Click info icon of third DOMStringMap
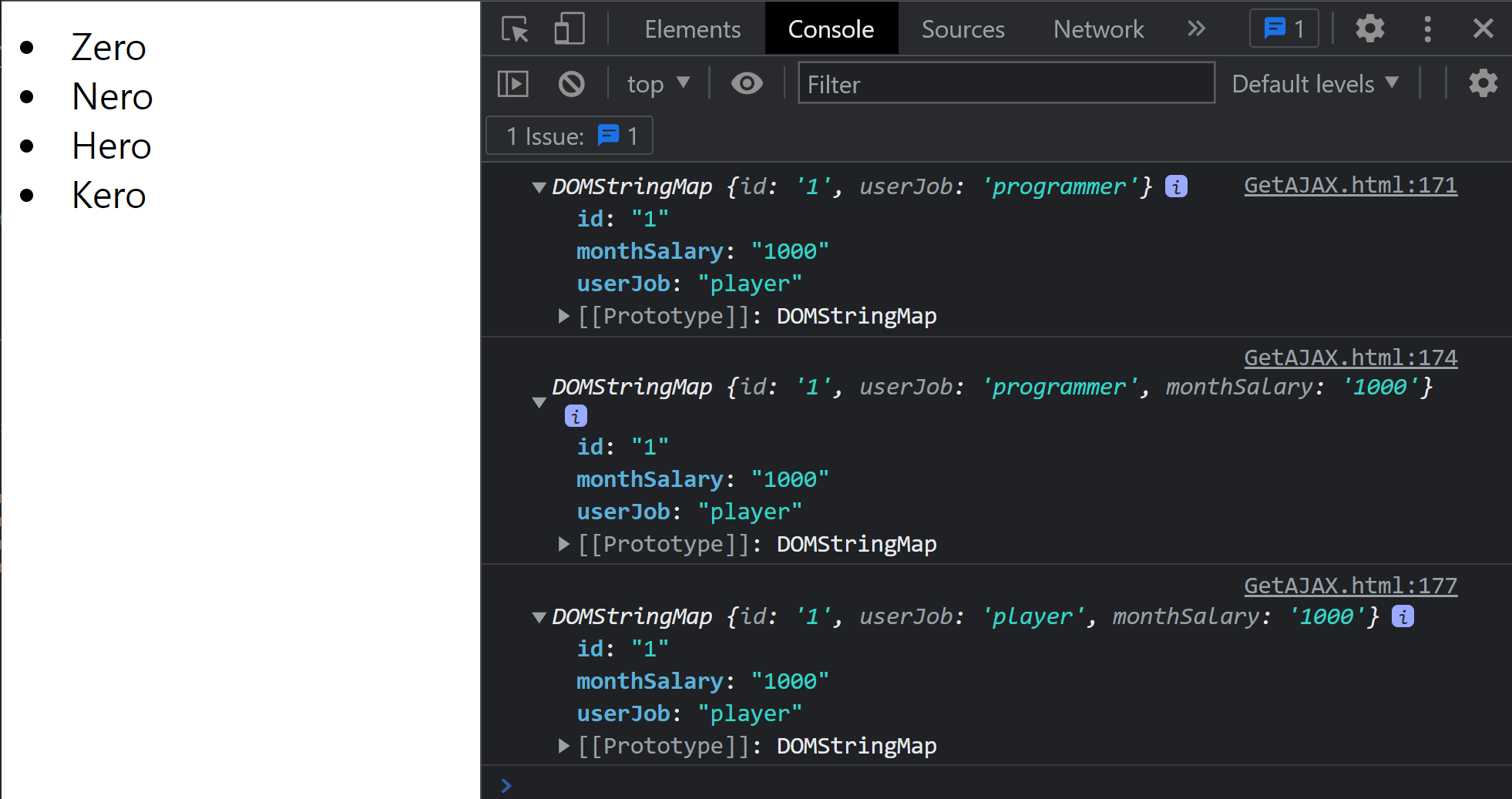 tap(1403, 616)
